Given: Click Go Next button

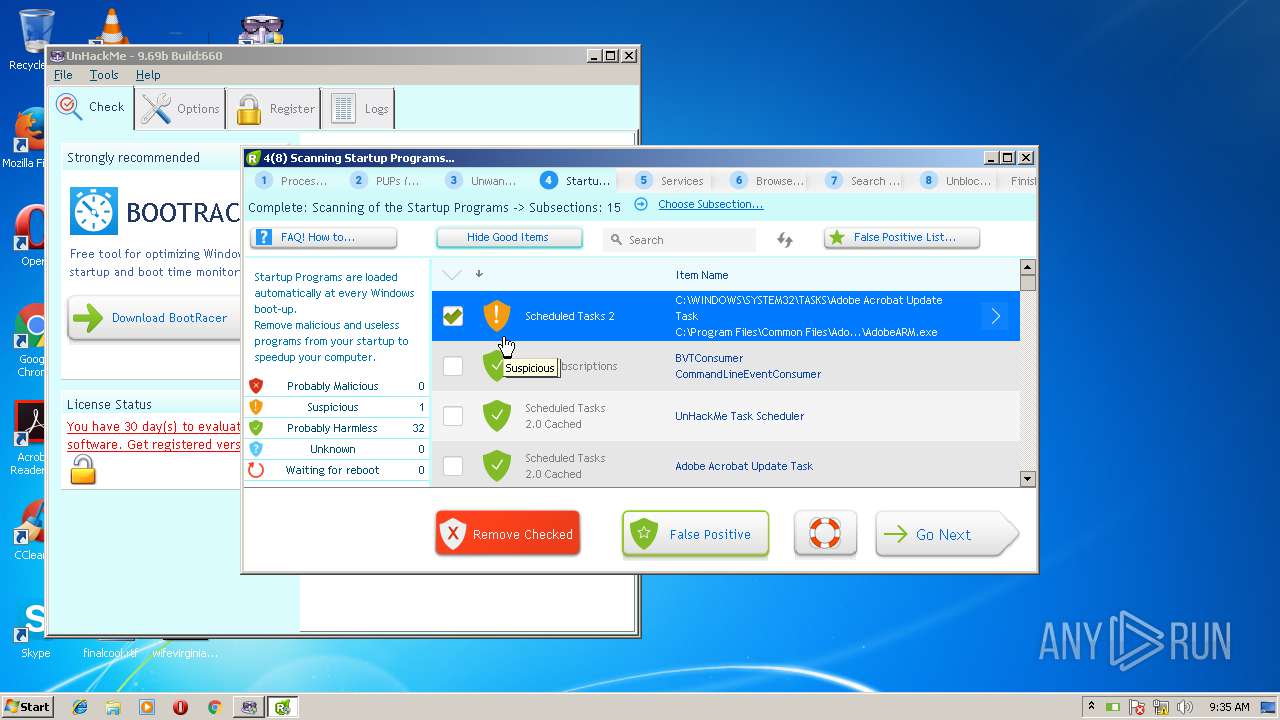Looking at the screenshot, I should click(x=946, y=534).
